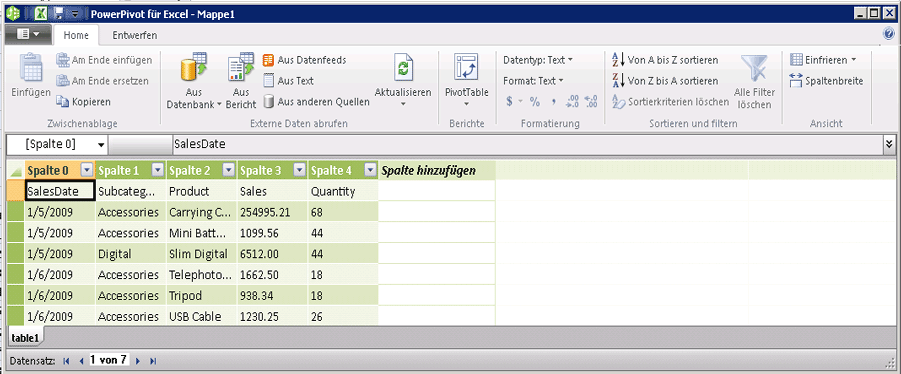The width and height of the screenshot is (901, 374).
Task: Go to previous record
Action: pyautogui.click(x=81, y=361)
